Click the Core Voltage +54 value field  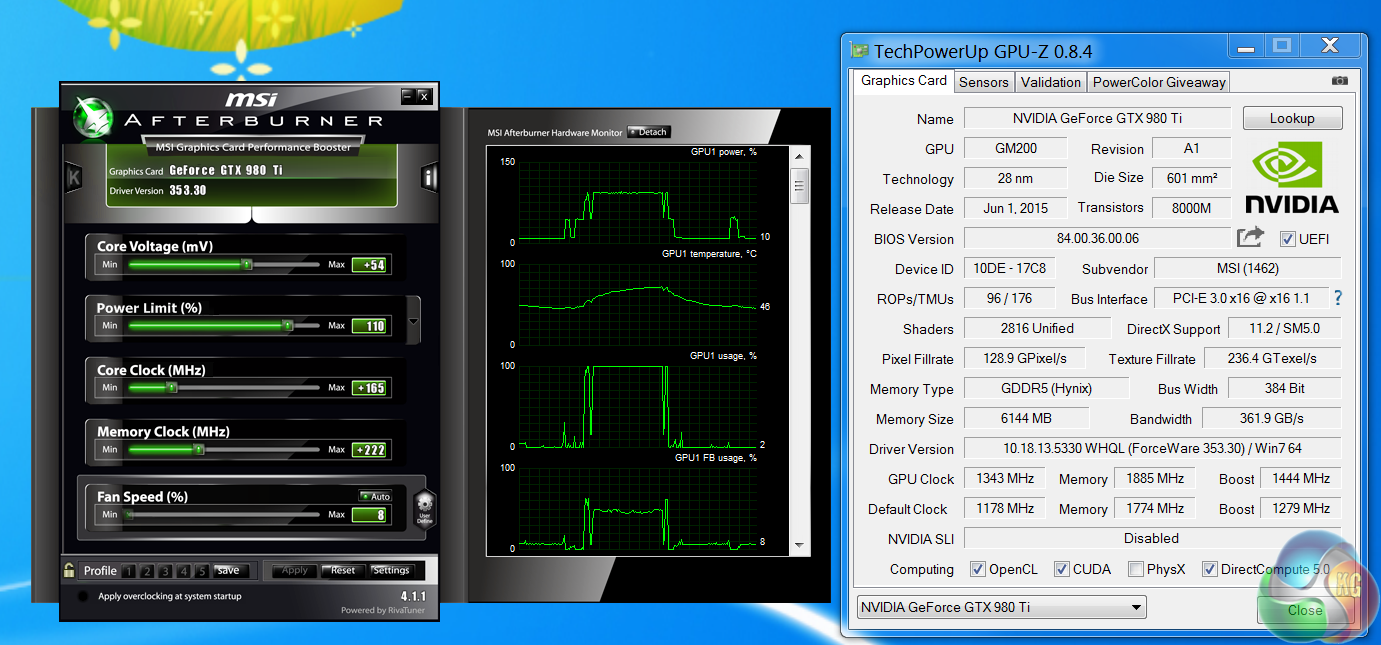click(x=369, y=265)
